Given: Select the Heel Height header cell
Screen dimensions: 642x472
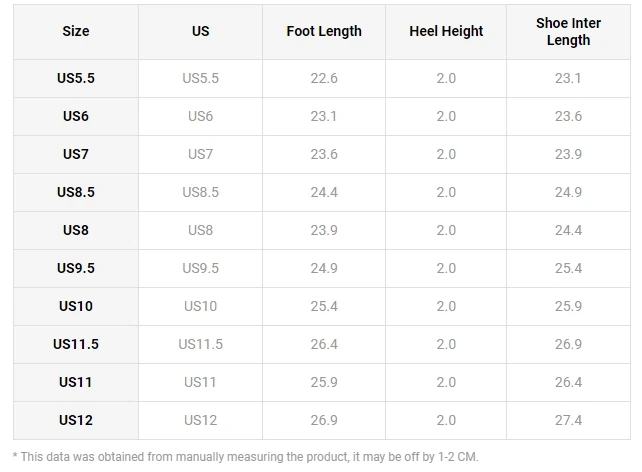Looking at the screenshot, I should coord(446,32).
